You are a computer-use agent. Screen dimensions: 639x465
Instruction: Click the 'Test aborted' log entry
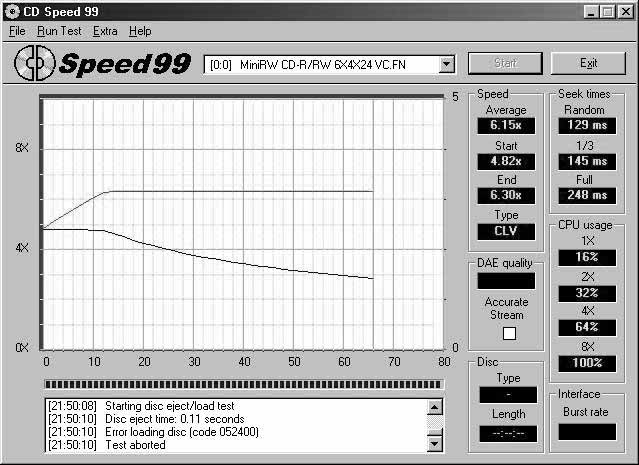click(135, 445)
